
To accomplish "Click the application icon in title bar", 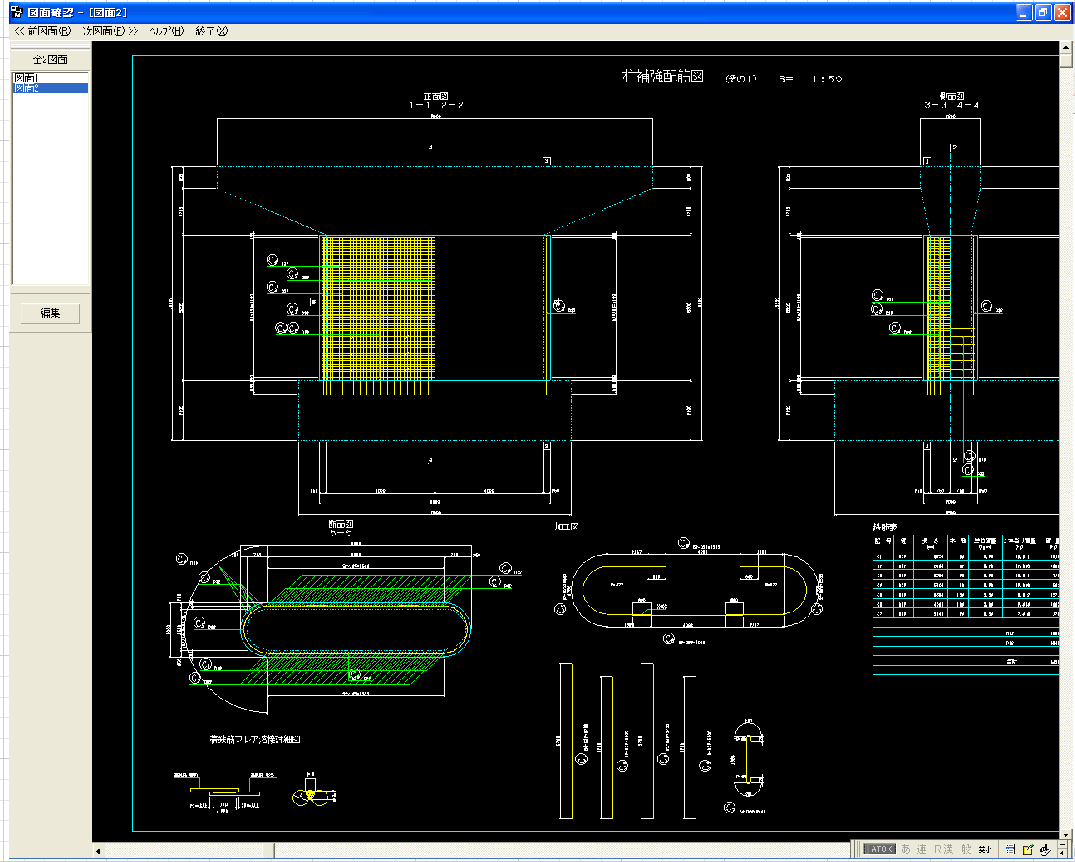I will (16, 12).
